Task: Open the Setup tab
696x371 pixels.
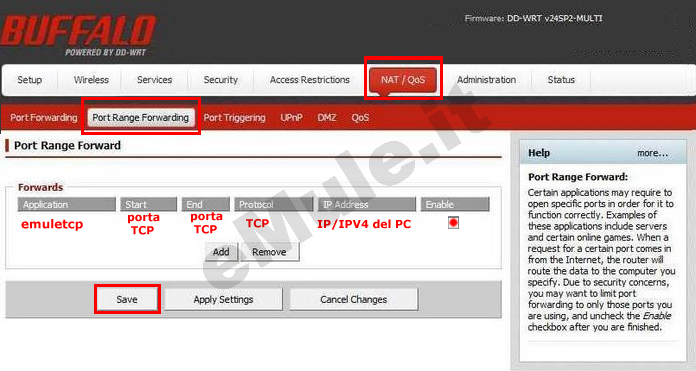Action: click(x=29, y=80)
